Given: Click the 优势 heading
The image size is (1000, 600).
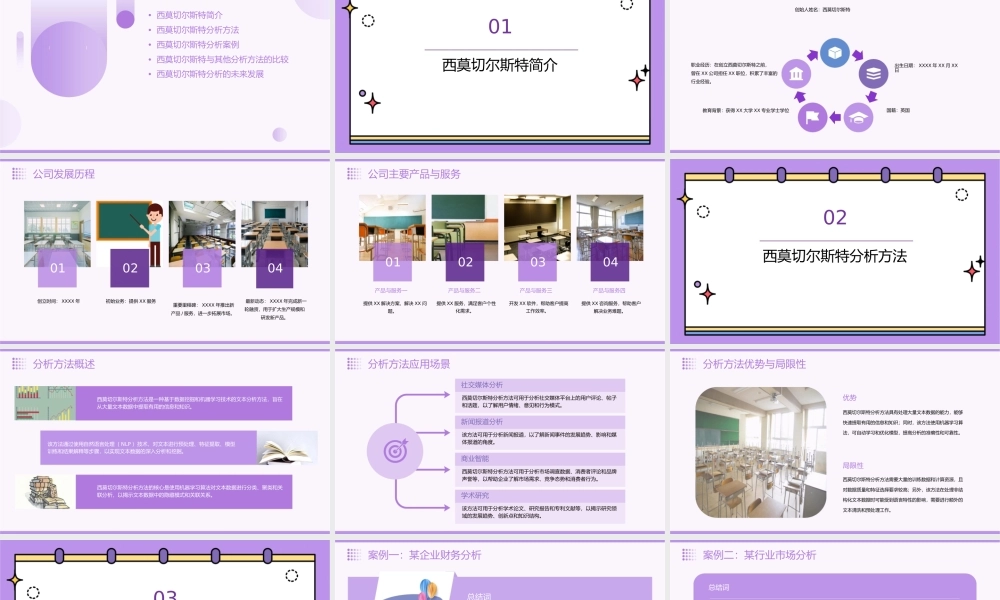Looking at the screenshot, I should [849, 397].
